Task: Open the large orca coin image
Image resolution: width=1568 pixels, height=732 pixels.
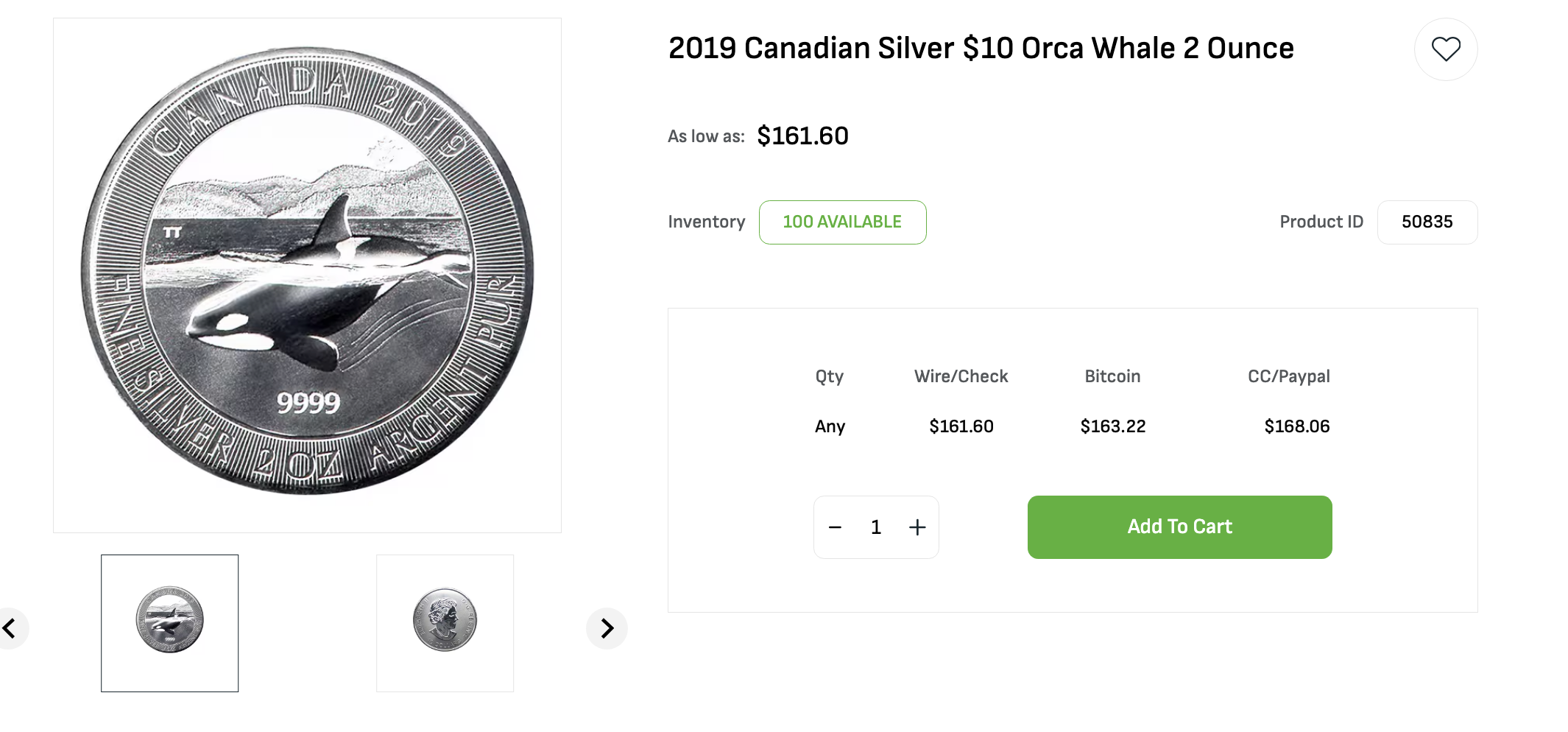Action: 307,275
